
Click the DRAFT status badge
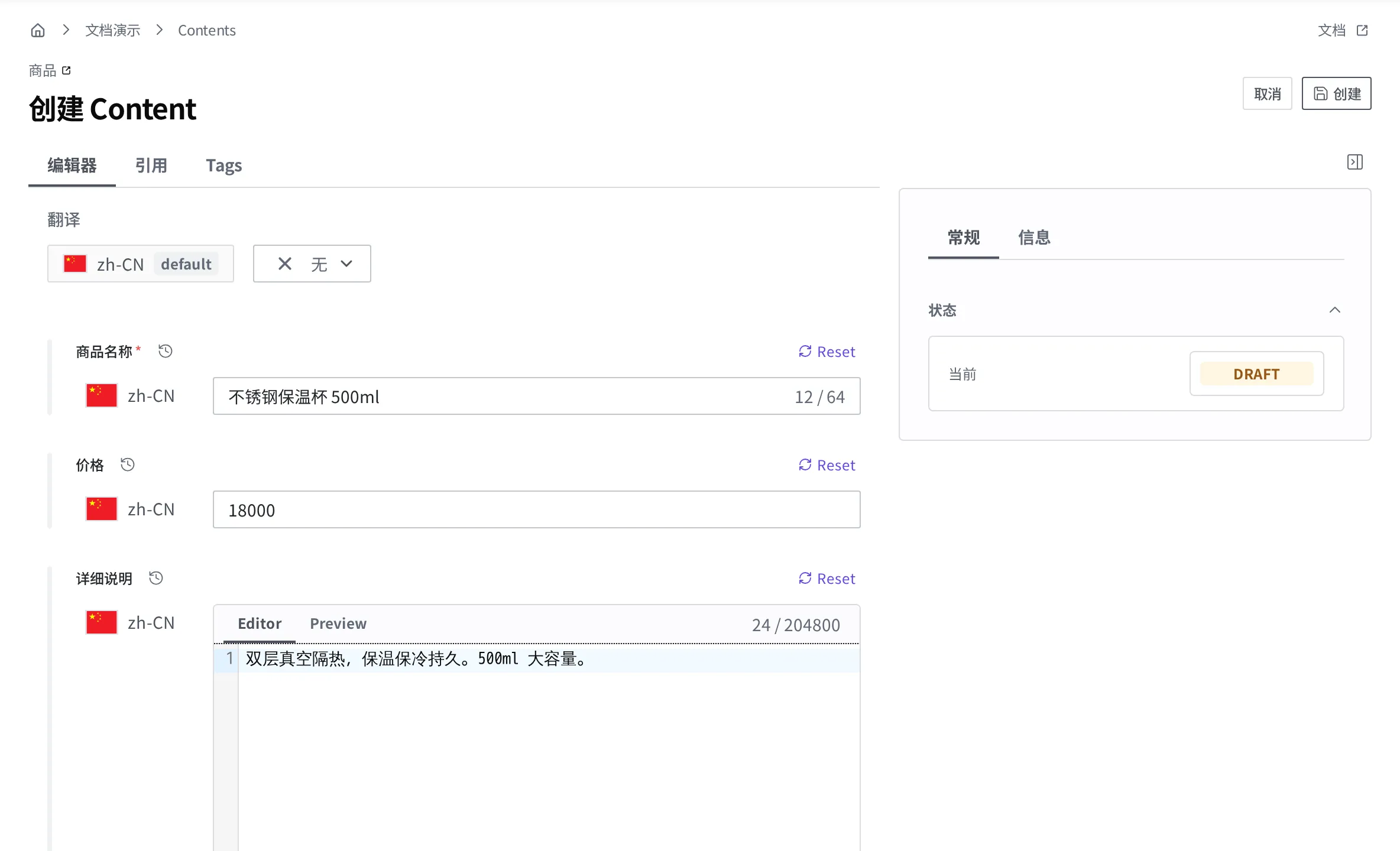(1257, 373)
